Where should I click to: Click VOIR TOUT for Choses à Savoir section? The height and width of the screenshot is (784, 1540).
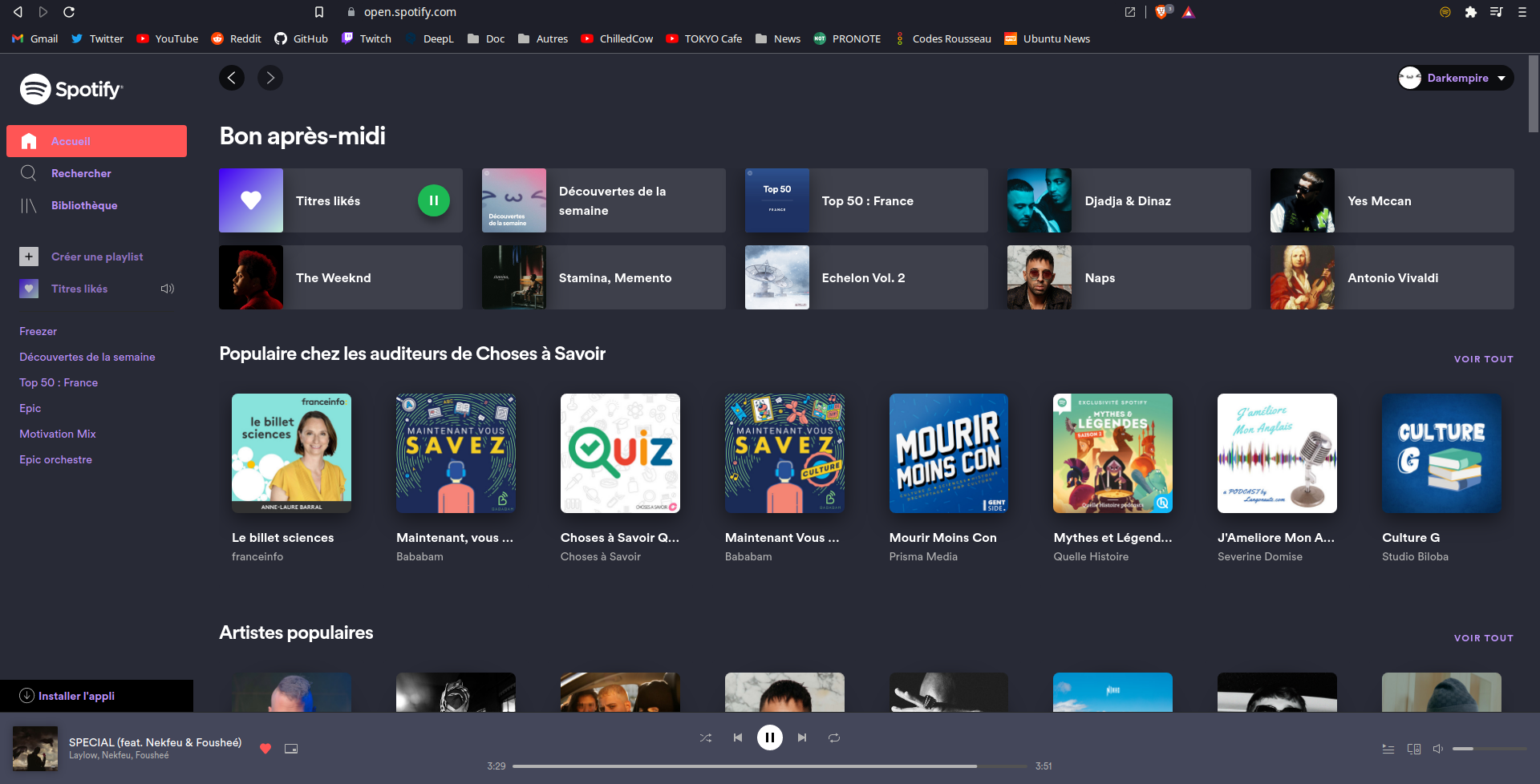pyautogui.click(x=1484, y=359)
